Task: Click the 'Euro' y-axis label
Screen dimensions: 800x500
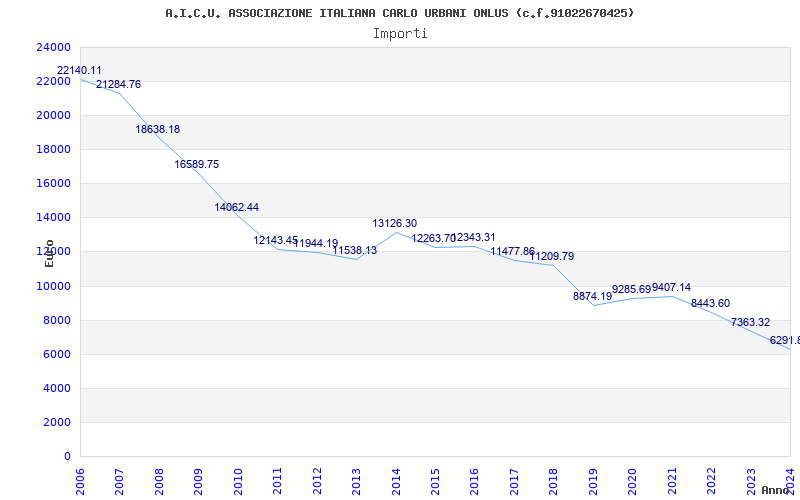Action: tap(49, 253)
